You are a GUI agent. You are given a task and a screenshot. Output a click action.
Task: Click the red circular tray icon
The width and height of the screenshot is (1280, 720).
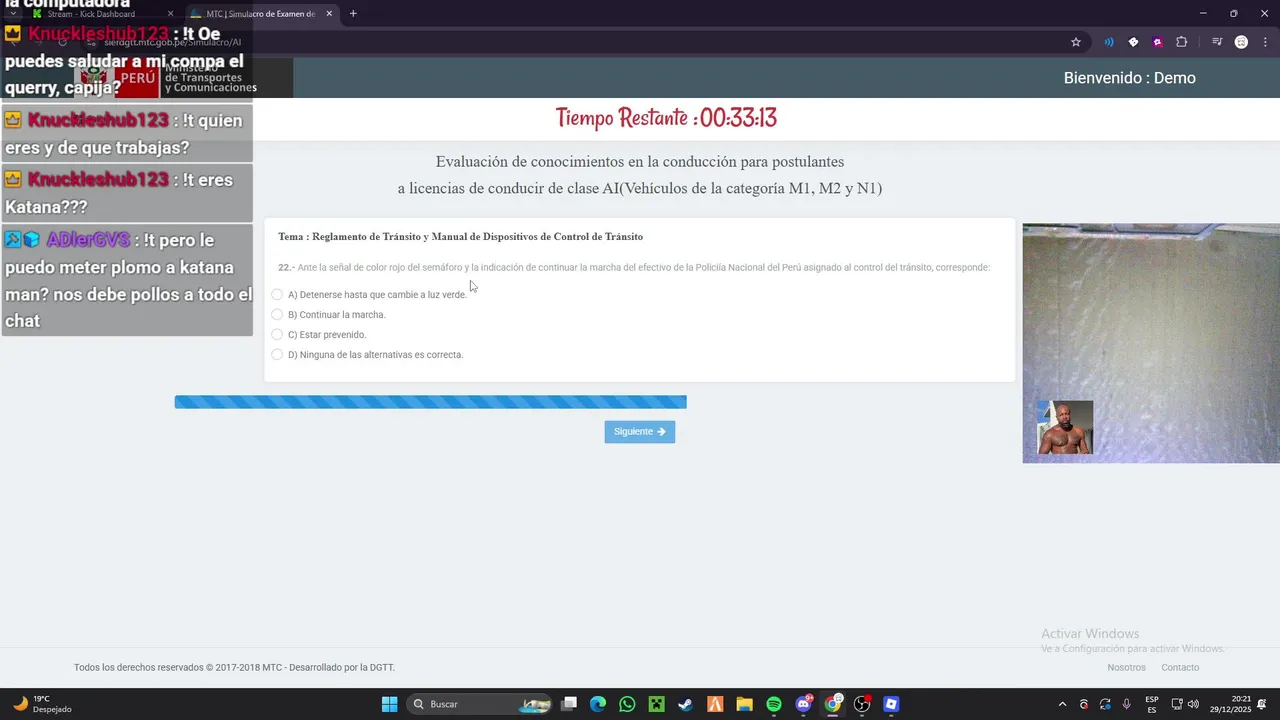[1084, 704]
